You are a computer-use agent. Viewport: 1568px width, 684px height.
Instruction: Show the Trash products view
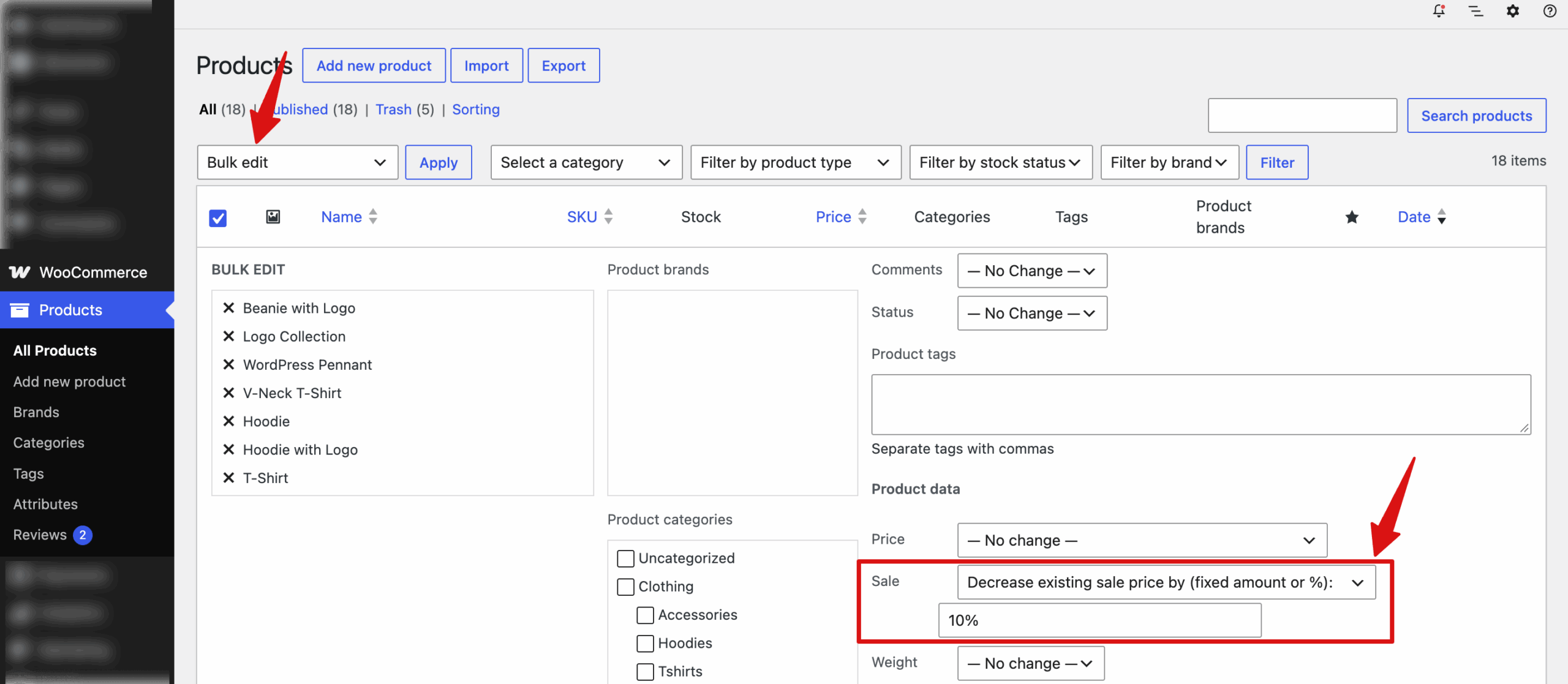click(393, 109)
